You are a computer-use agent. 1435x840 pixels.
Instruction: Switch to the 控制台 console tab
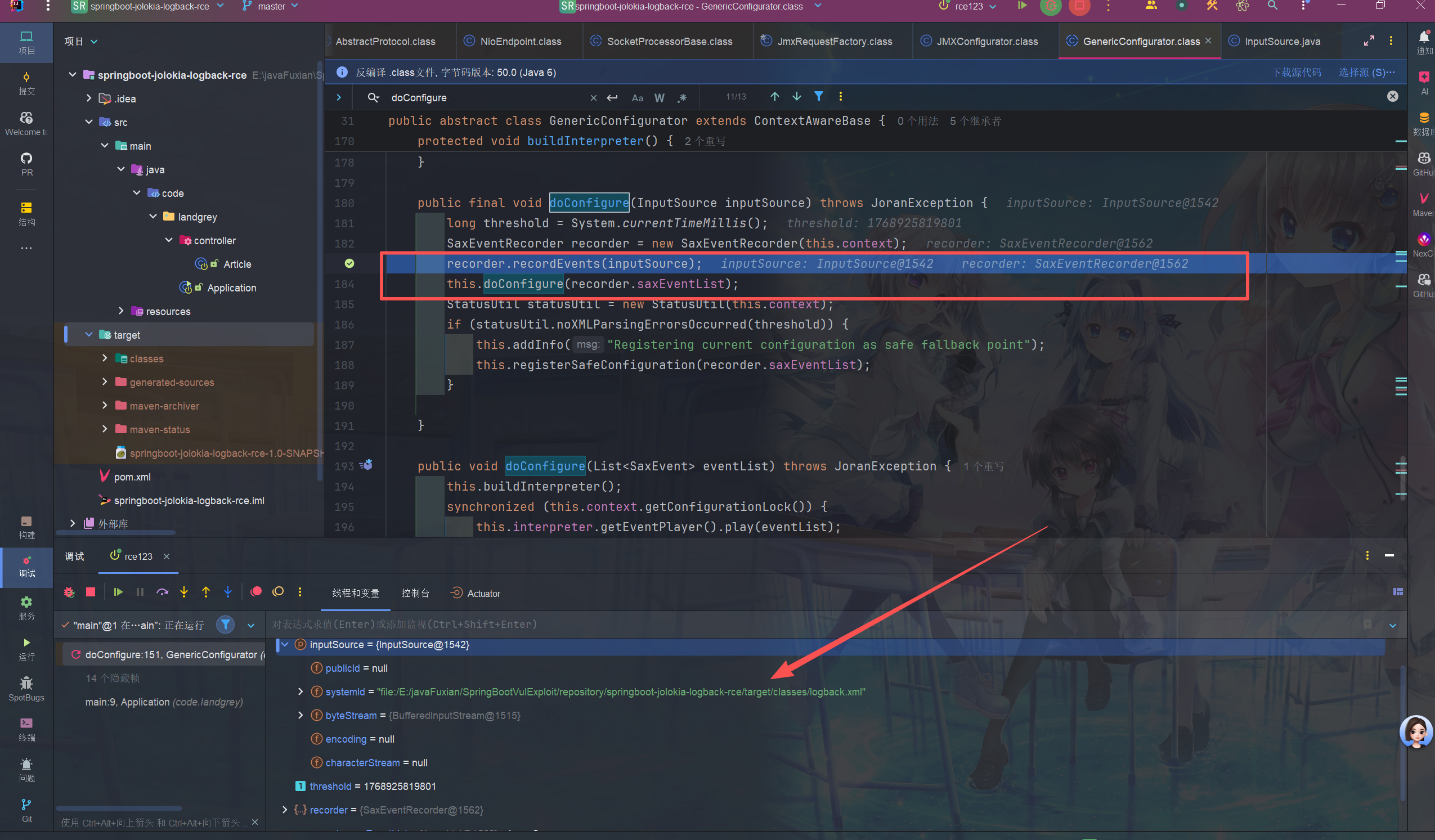click(415, 594)
